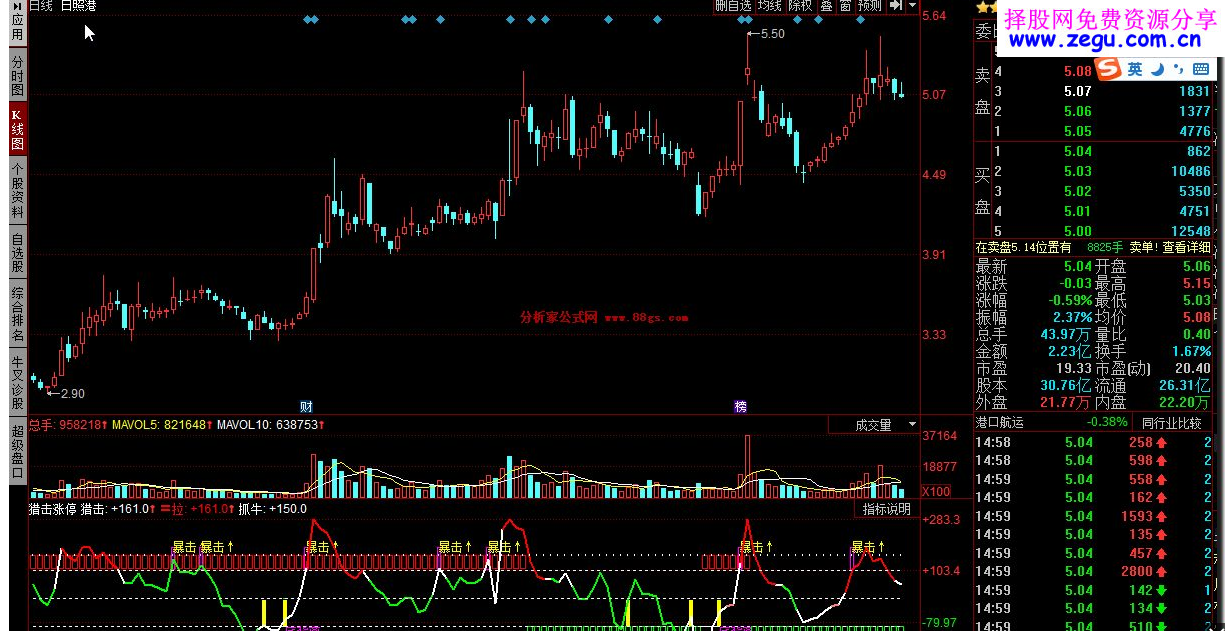Click the 股本 30.76亿 value

click(1066, 385)
